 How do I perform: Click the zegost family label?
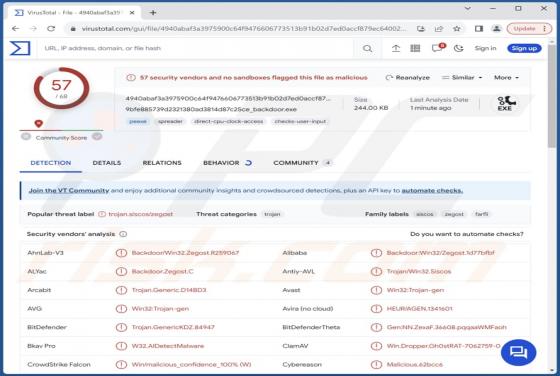pos(454,214)
